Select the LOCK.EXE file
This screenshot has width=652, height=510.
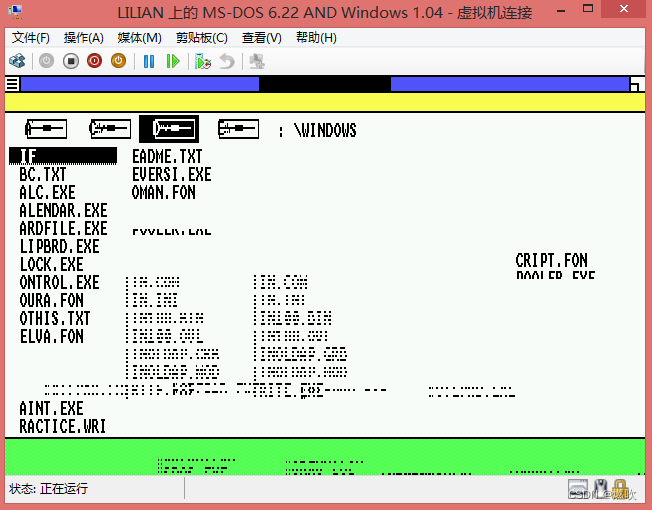click(52, 264)
